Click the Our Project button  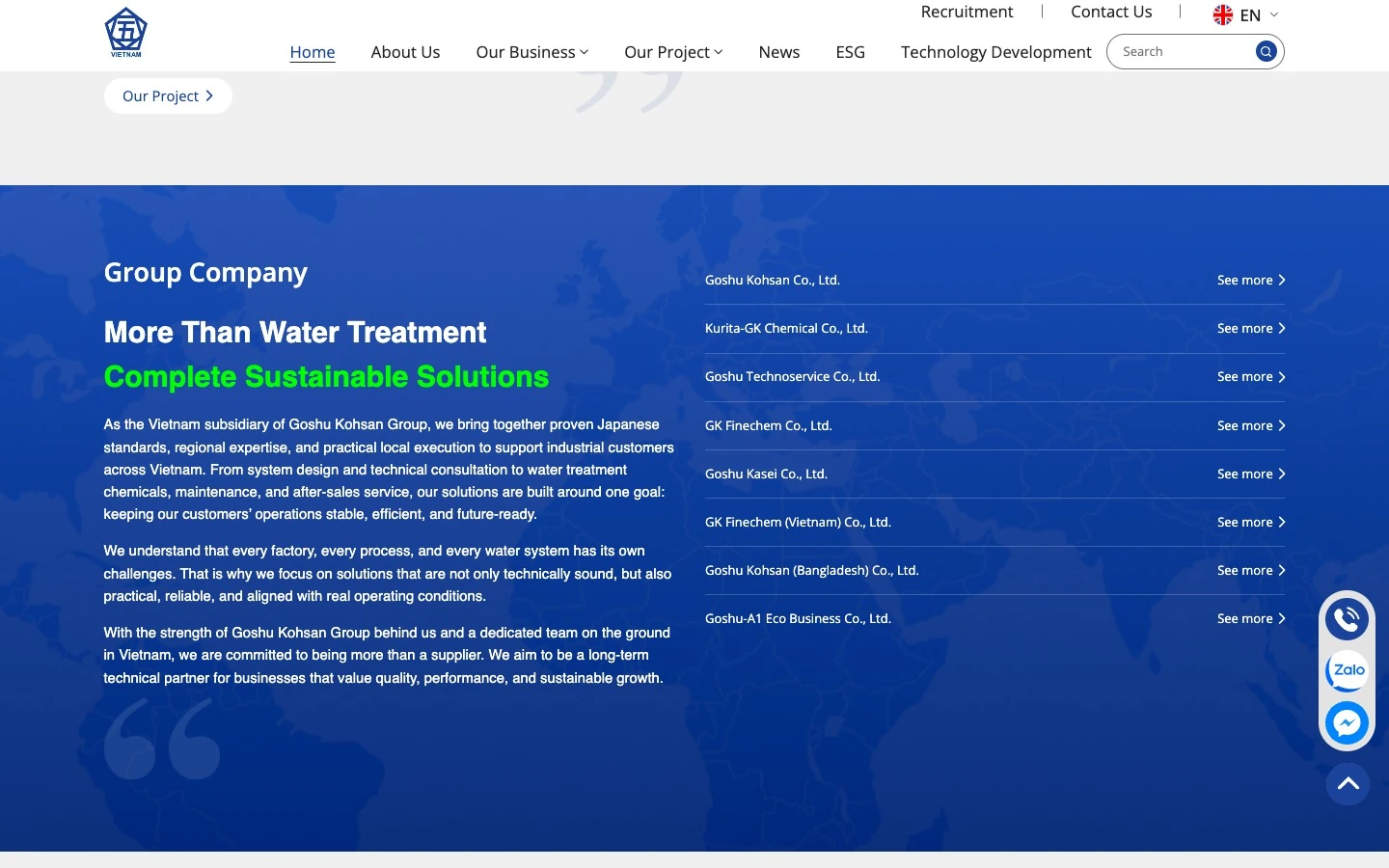(168, 96)
